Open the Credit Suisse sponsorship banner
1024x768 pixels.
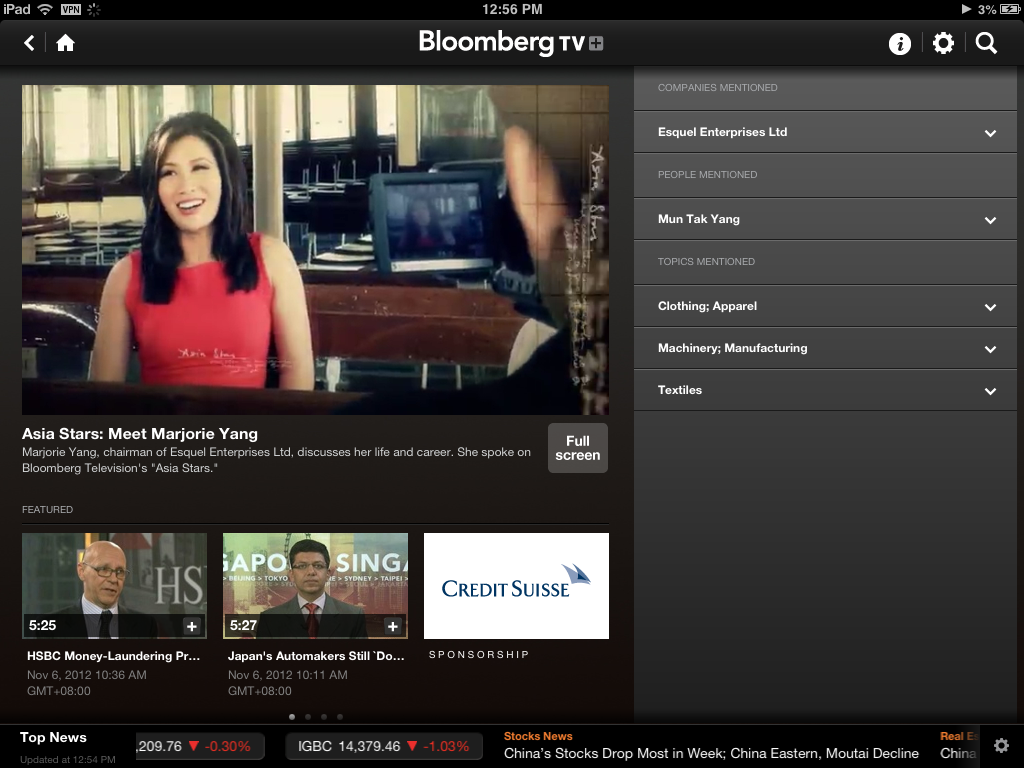(516, 586)
